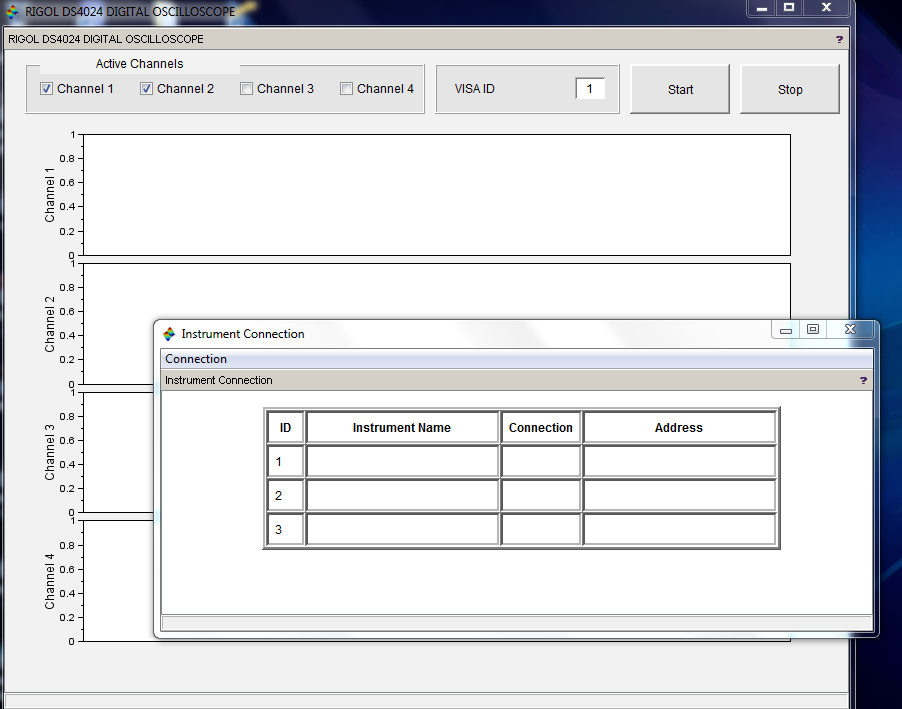Select the Connection cell in row 3
The height and width of the screenshot is (709, 902).
tap(541, 529)
